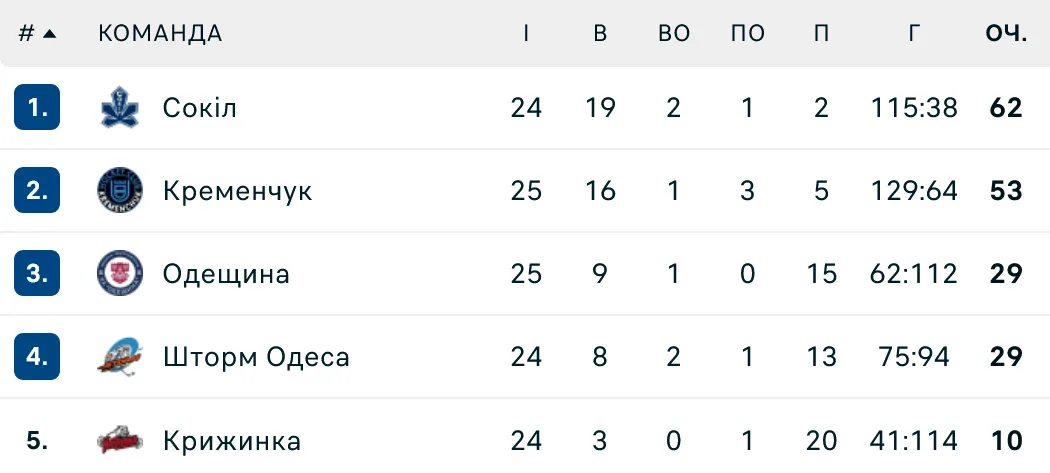
Task: Click the rank 4 position badge
Action: click(x=38, y=357)
